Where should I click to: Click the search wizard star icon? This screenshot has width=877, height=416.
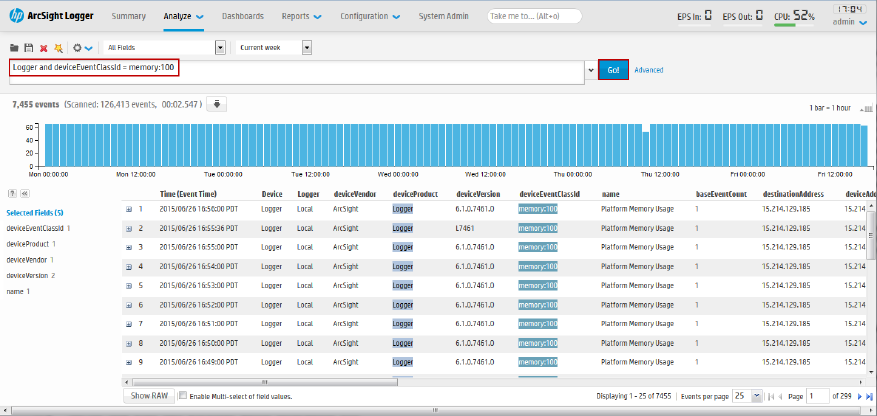coord(58,48)
